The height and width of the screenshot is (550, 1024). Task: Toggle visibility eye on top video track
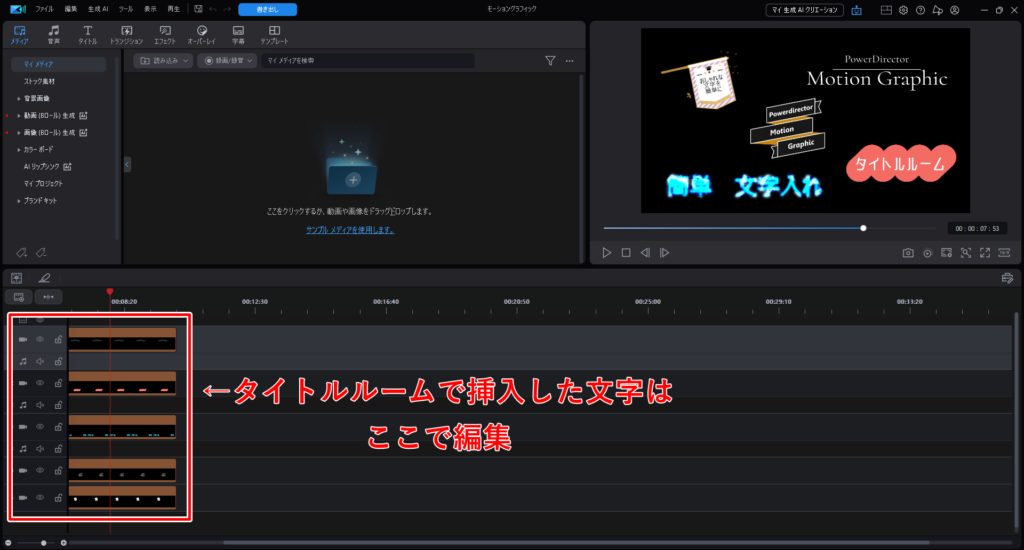[40, 340]
